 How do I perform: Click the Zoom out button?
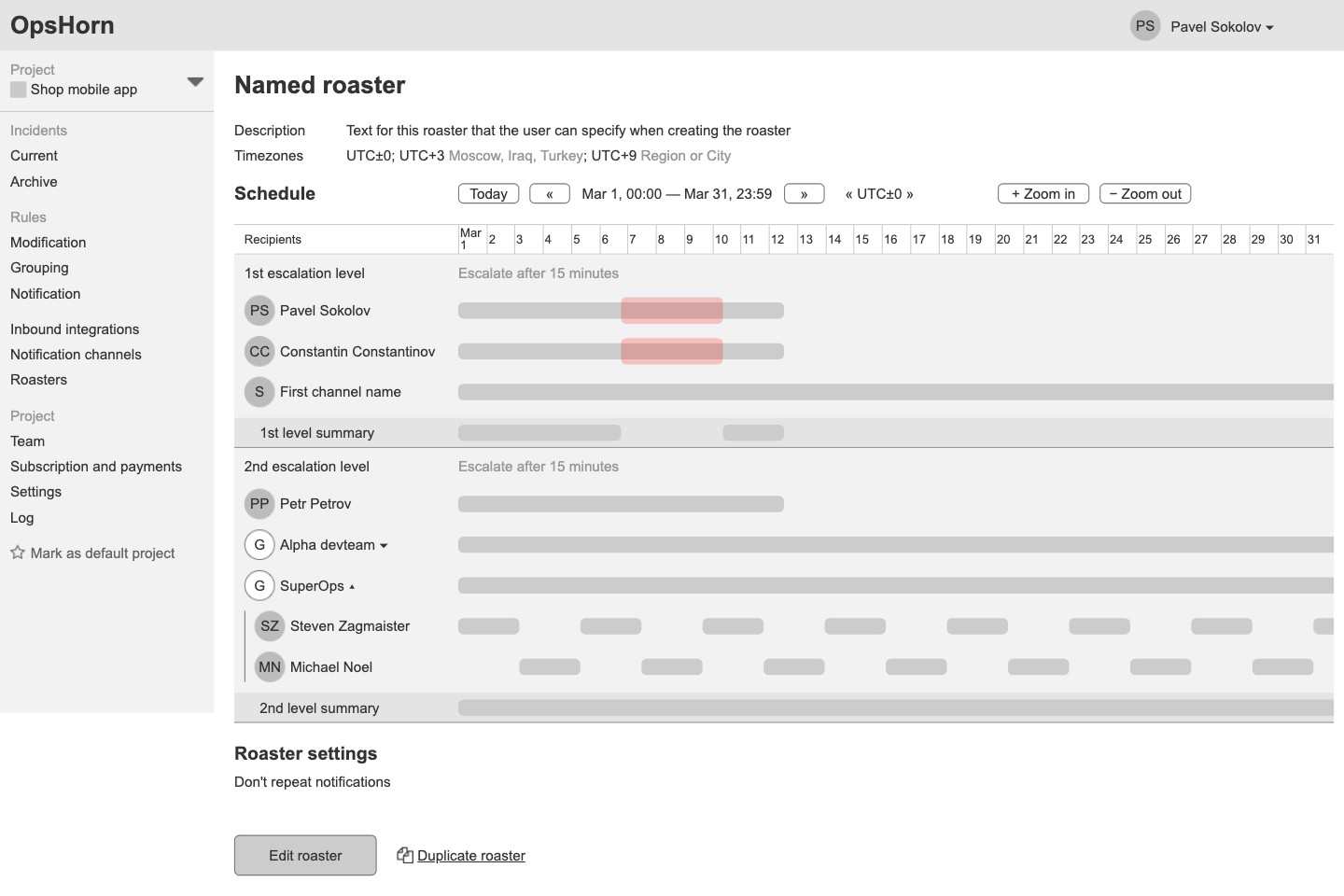(x=1145, y=194)
